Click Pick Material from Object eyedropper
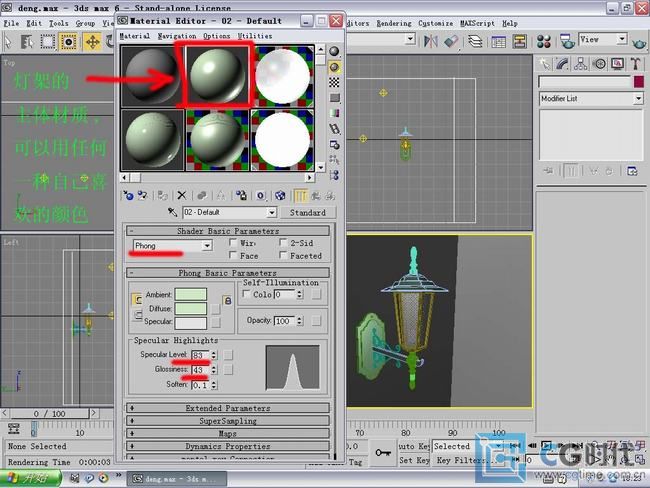The image size is (650, 488). (x=172, y=212)
